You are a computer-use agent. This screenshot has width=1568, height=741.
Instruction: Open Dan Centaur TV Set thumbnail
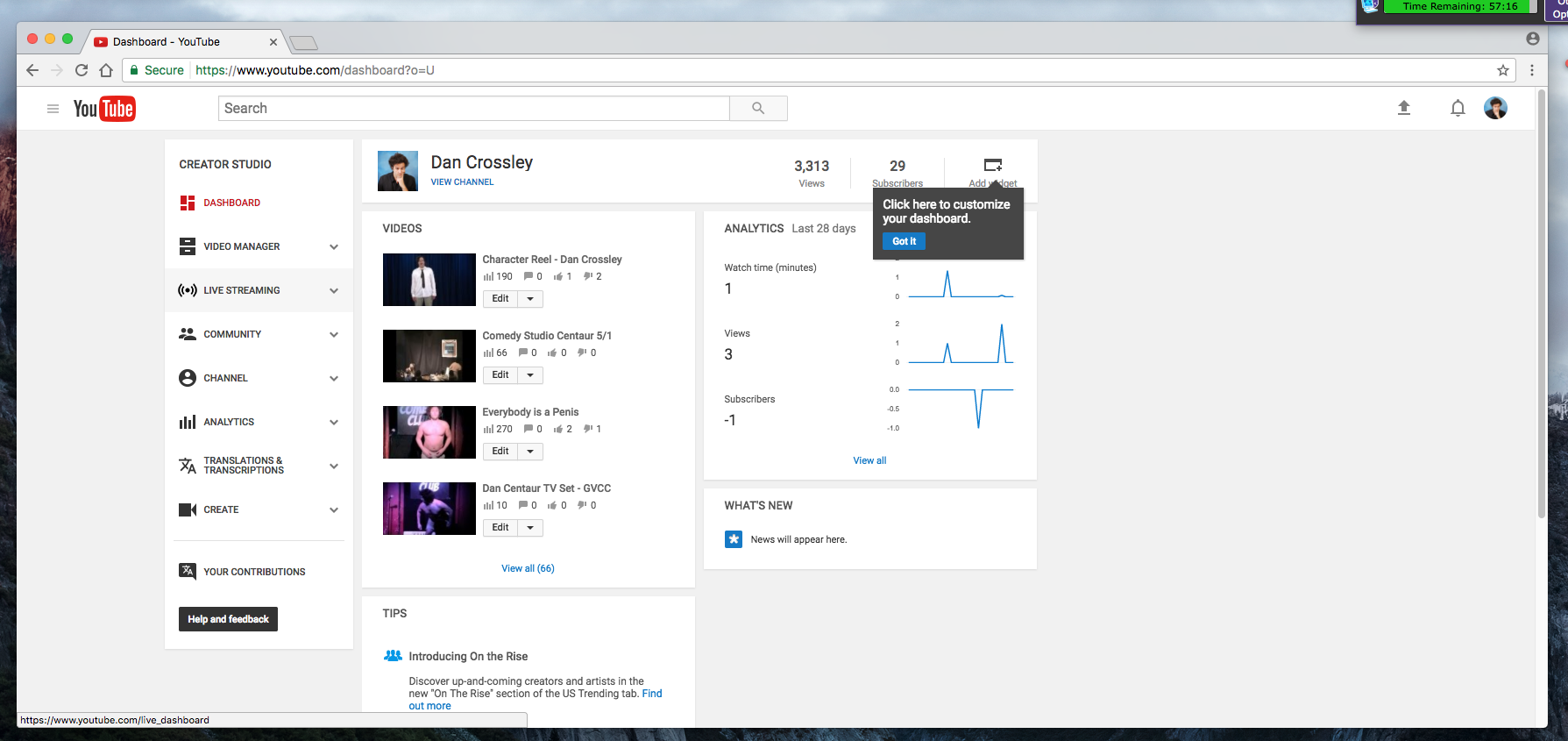pyautogui.click(x=429, y=509)
